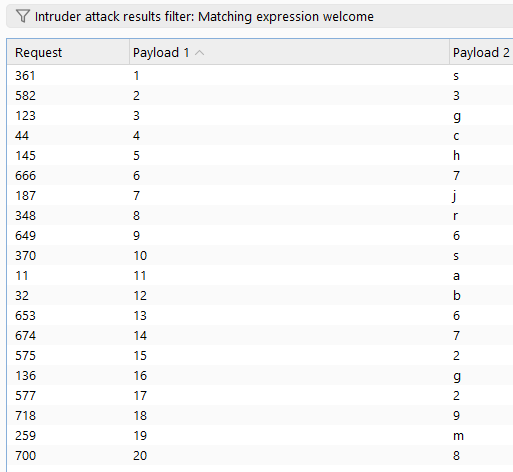Select the row for request 666

[x=260, y=176]
